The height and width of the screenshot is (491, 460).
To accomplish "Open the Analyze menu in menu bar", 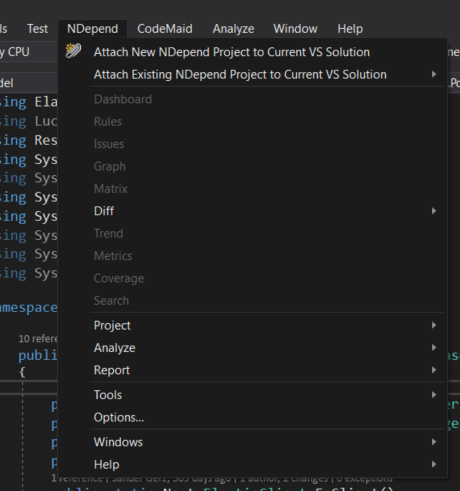I will [233, 29].
